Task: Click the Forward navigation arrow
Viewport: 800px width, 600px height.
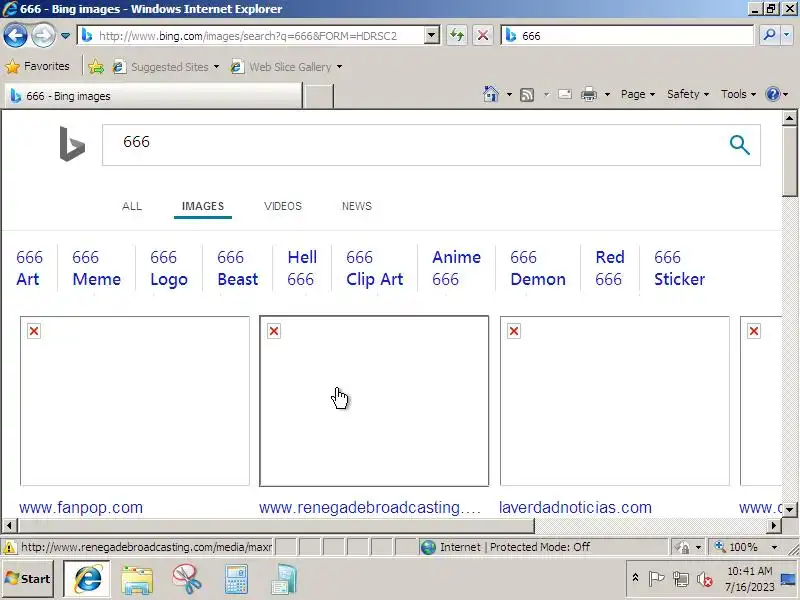Action: click(x=43, y=36)
